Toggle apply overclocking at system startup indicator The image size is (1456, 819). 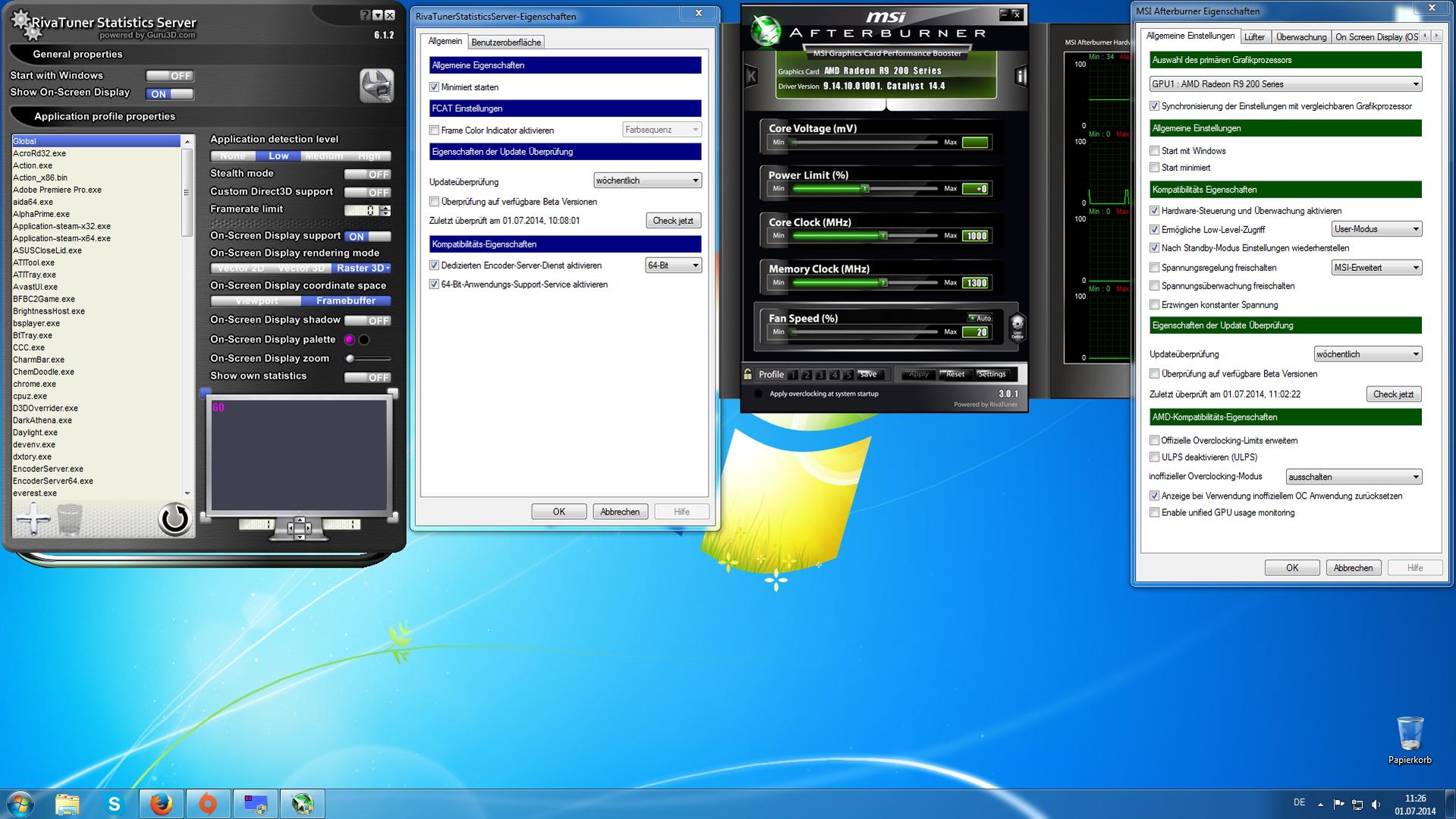coord(758,394)
